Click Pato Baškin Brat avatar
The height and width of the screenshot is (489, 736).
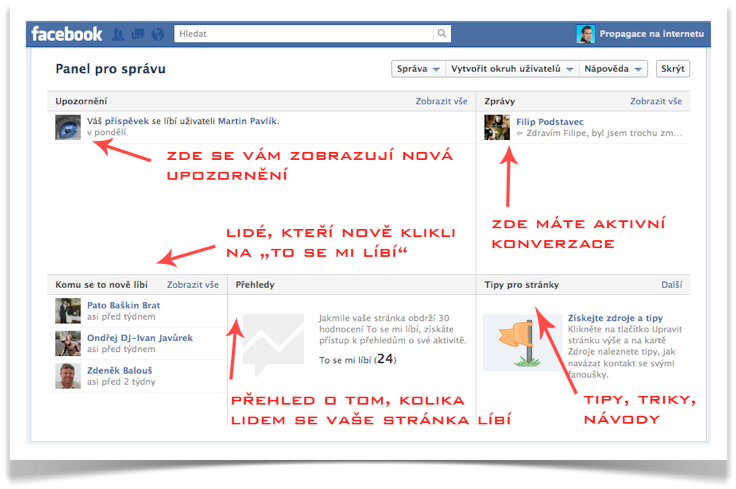pyautogui.click(x=68, y=311)
